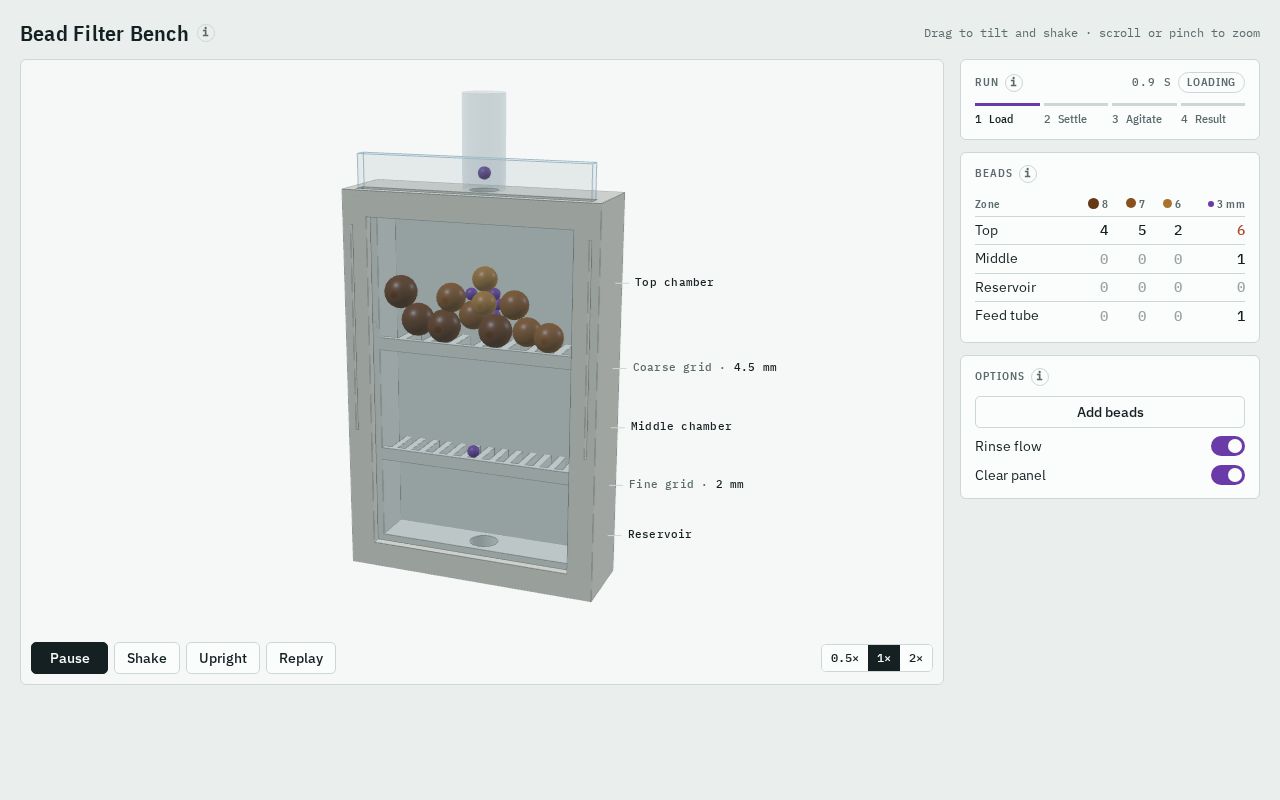Click the 0.9 S elapsed time readout

click(x=1151, y=82)
